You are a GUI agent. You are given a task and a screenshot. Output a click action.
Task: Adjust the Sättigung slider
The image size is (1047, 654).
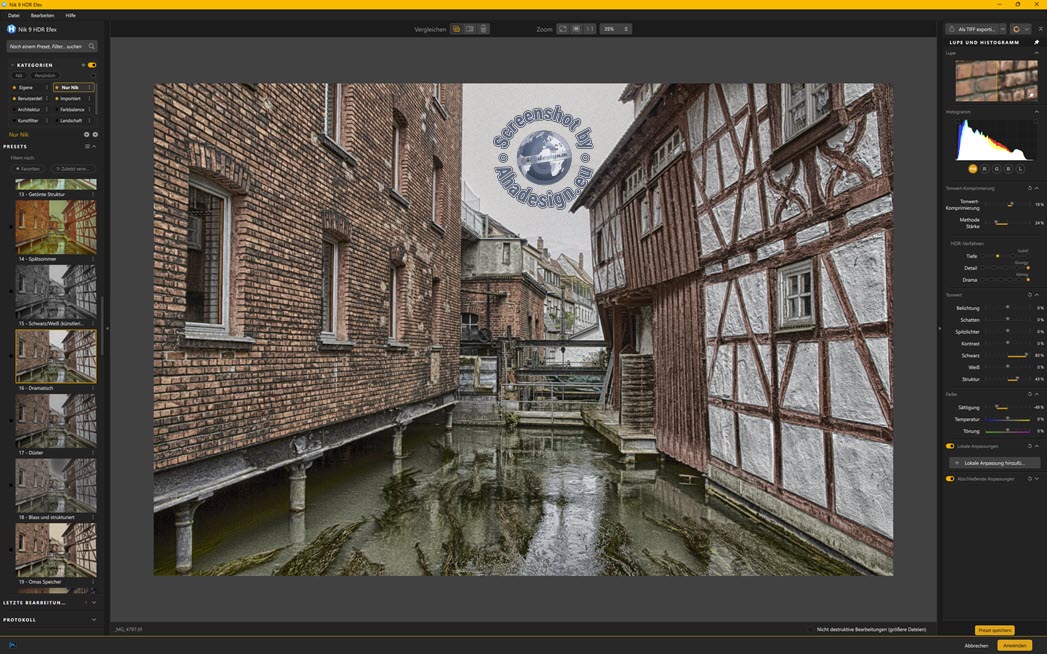(x=996, y=408)
